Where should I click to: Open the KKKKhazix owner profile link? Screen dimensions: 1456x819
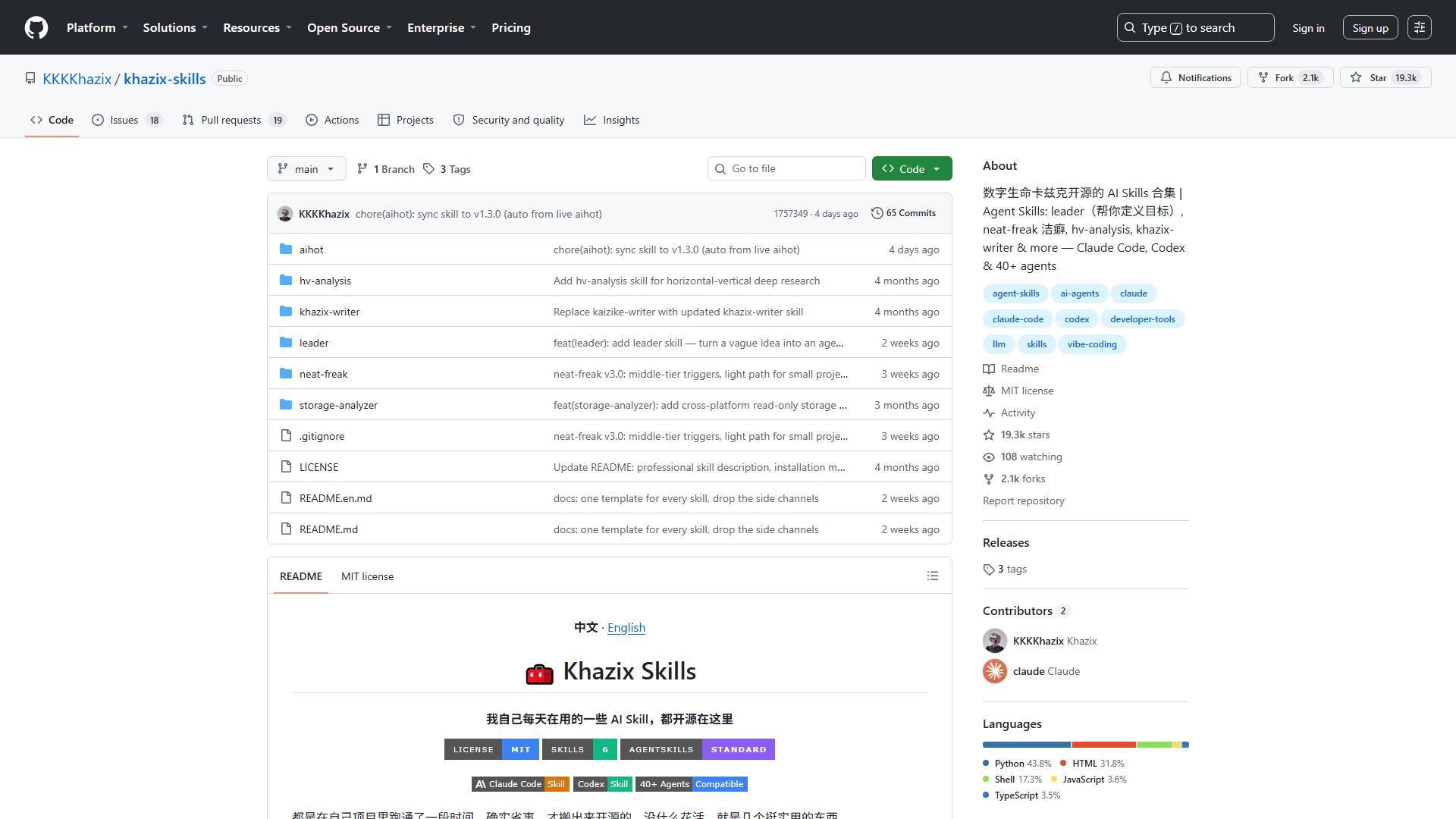point(77,79)
